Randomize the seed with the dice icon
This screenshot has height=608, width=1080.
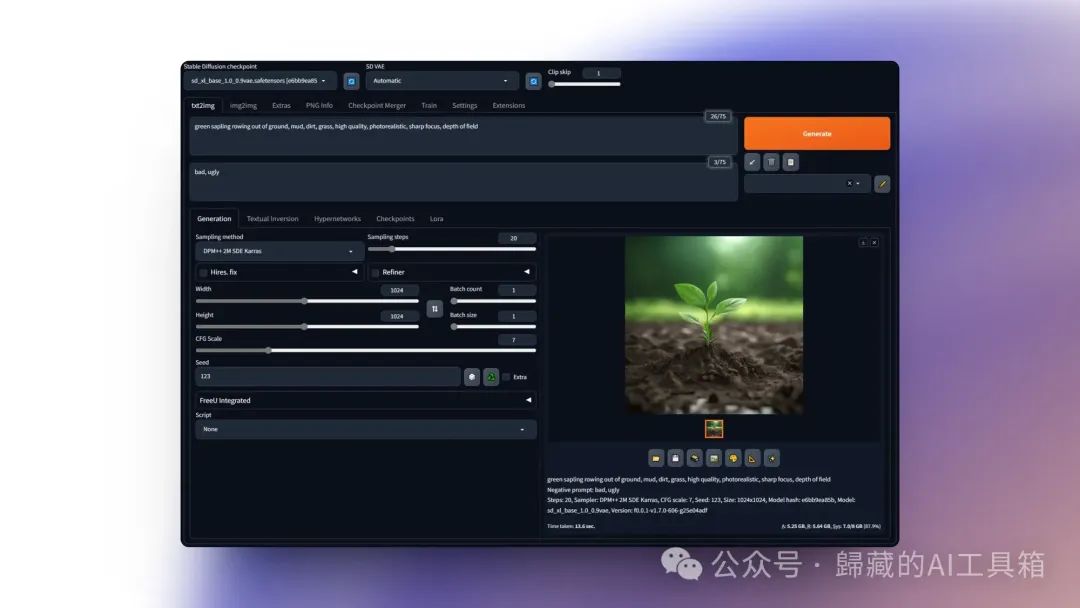coord(472,377)
